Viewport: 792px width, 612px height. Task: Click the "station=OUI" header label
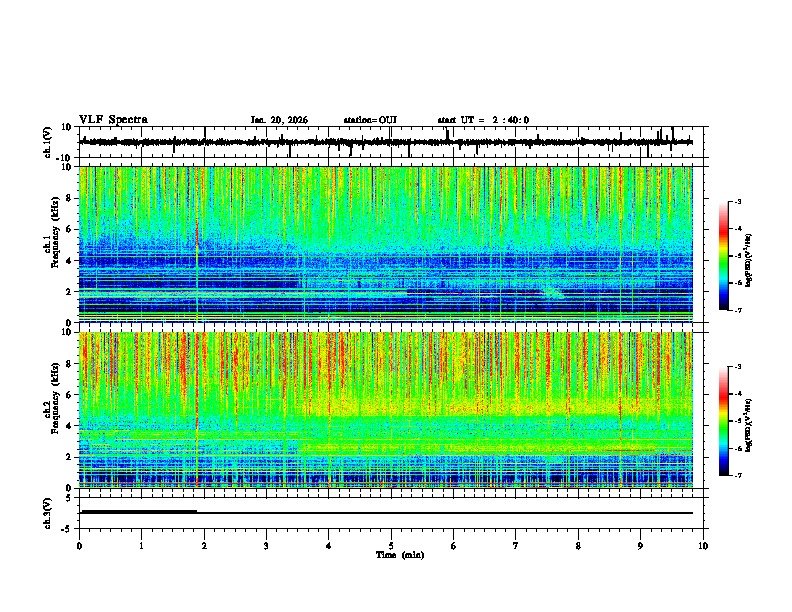[370, 120]
